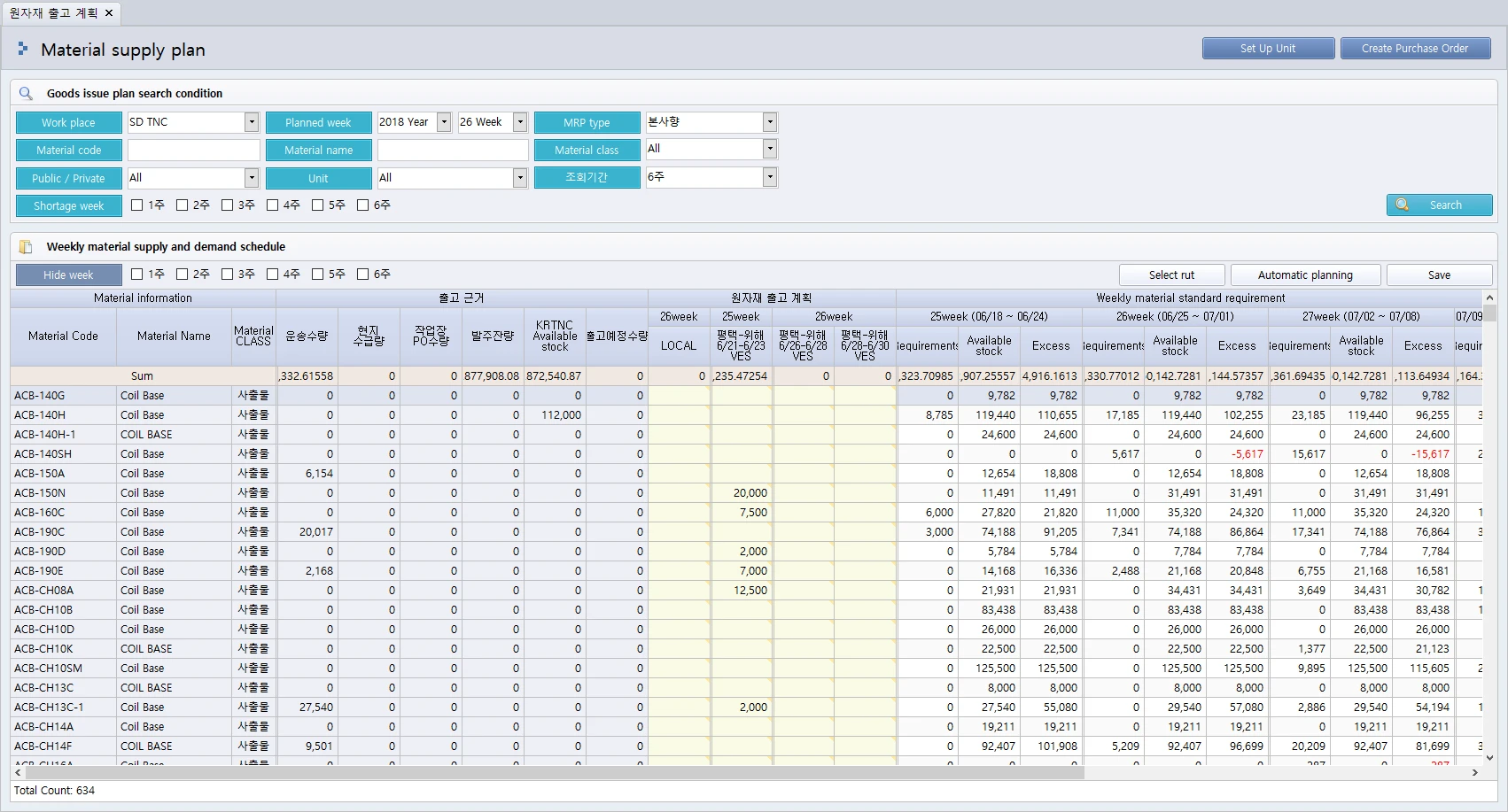This screenshot has height=812, width=1508.
Task: Save the supply plan
Action: [1439, 275]
